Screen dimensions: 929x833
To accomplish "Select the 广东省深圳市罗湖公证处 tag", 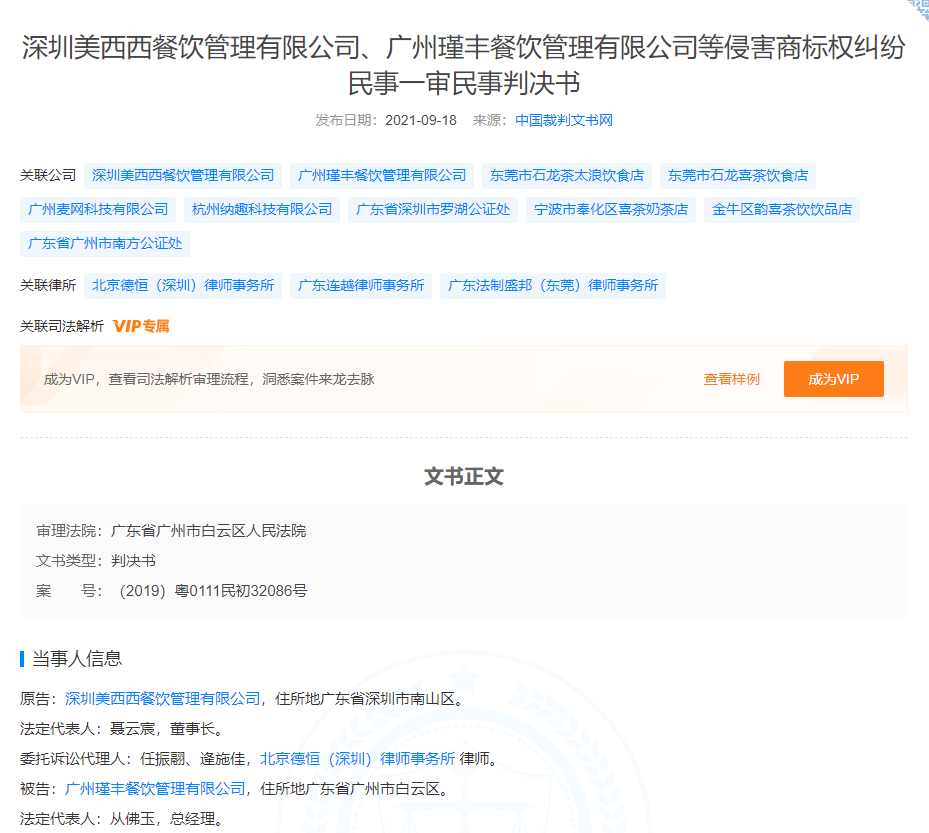I will coord(433,209).
